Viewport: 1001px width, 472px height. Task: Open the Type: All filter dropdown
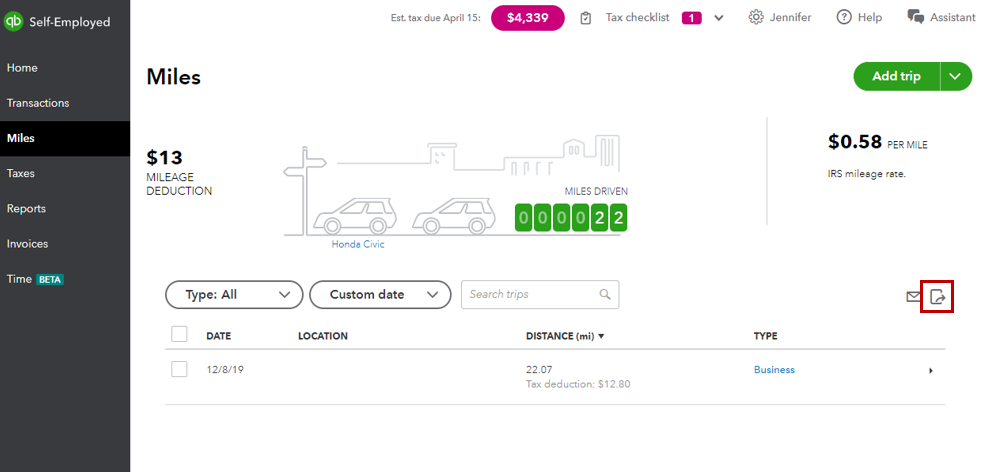pyautogui.click(x=234, y=294)
